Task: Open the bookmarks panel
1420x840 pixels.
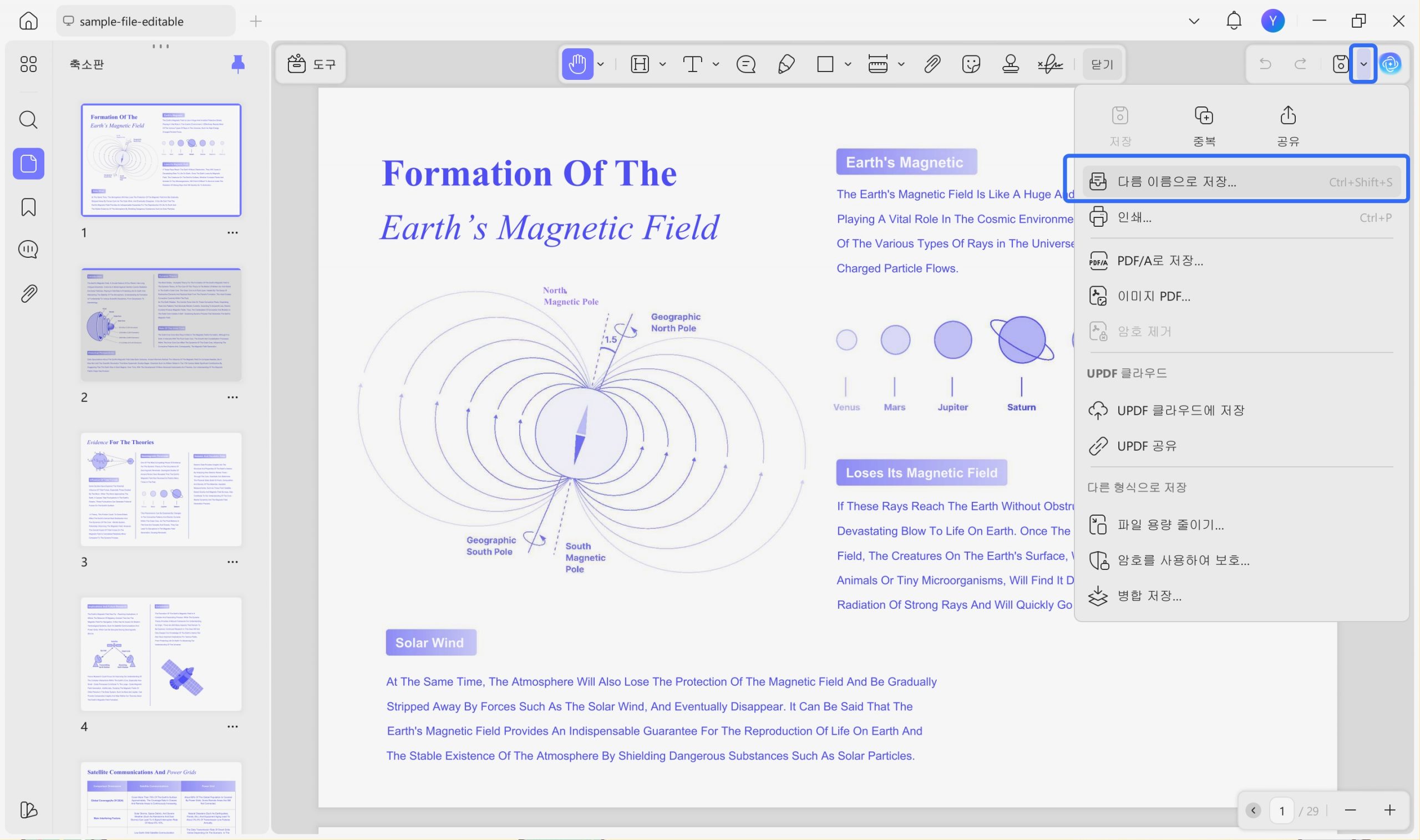Action: [x=28, y=207]
